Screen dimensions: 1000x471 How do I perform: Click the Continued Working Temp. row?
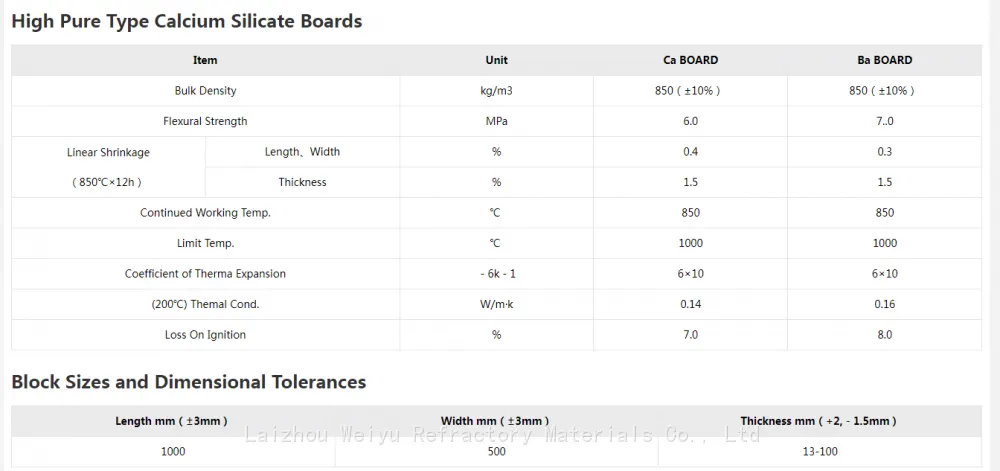(496, 213)
